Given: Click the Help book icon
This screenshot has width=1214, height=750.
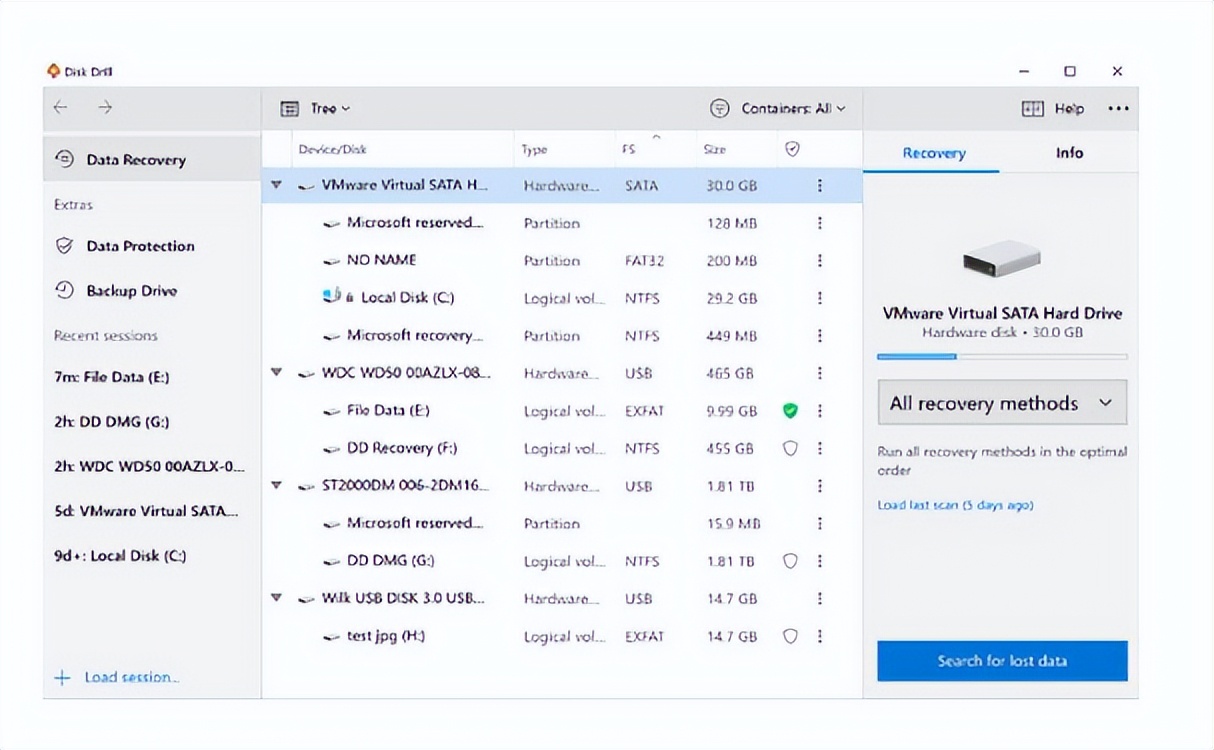Looking at the screenshot, I should (1032, 109).
